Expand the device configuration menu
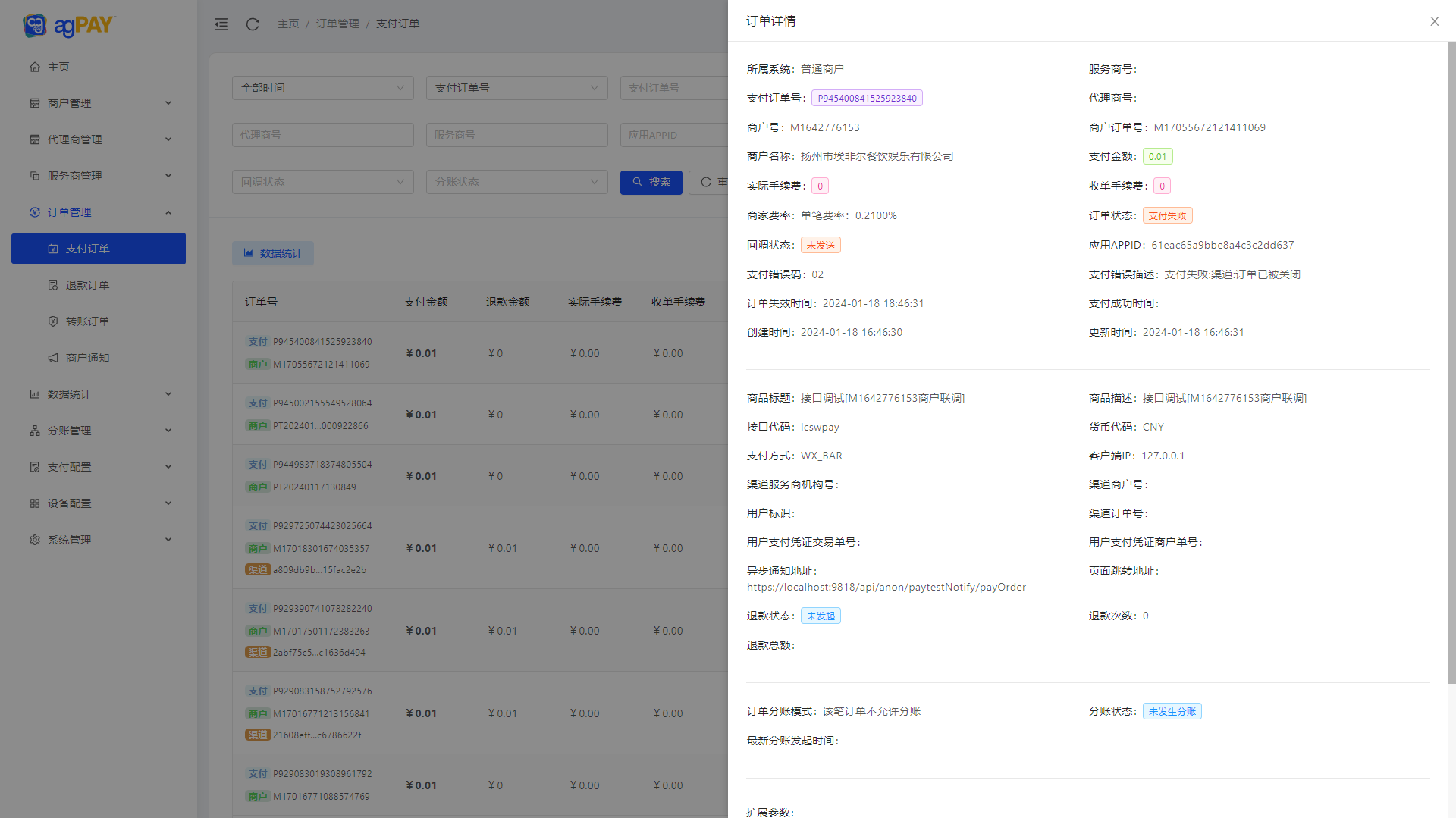Screen dimensions: 1456x818 tap(99, 503)
